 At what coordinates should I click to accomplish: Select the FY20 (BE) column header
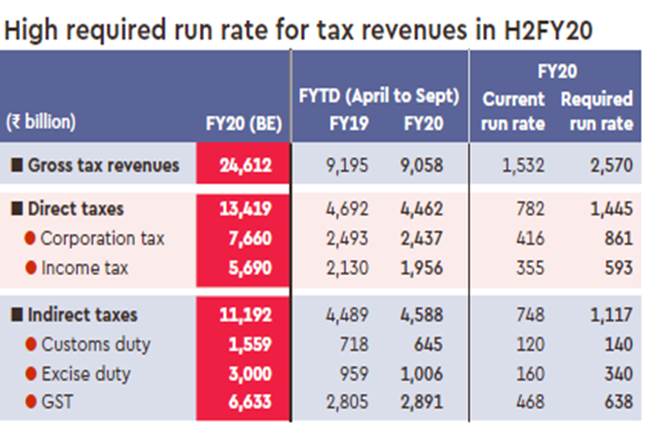tap(243, 124)
